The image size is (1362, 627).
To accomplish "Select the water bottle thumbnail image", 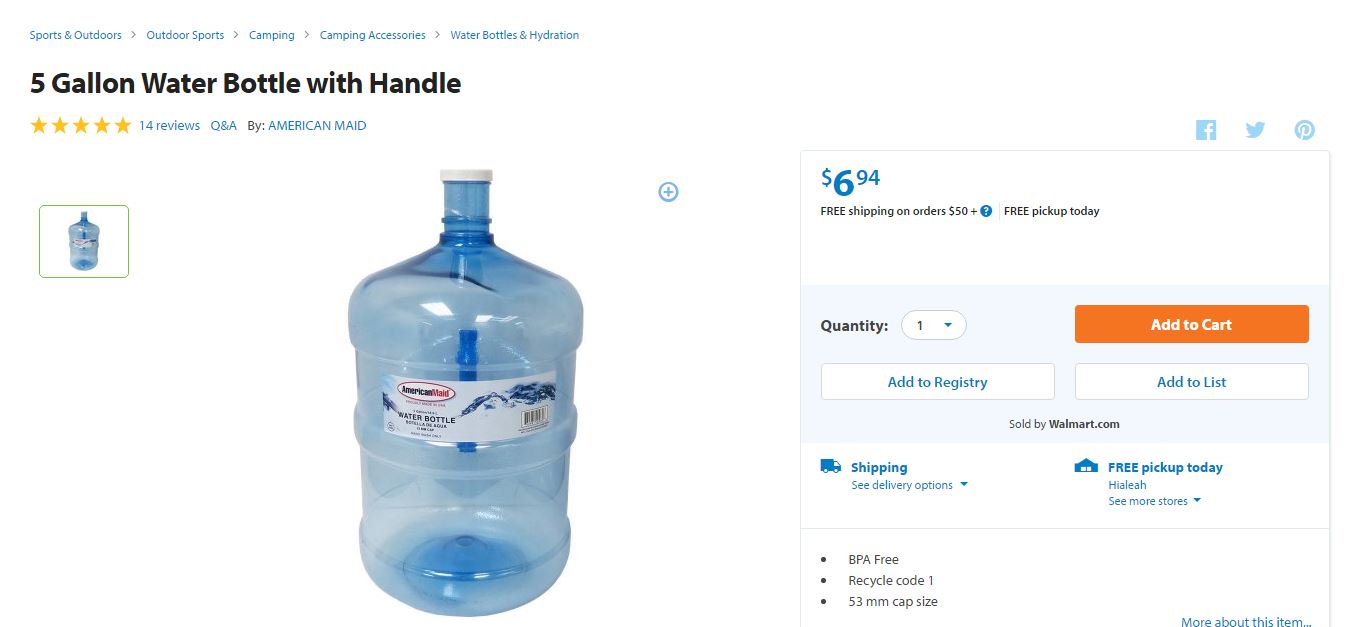I will [84, 241].
